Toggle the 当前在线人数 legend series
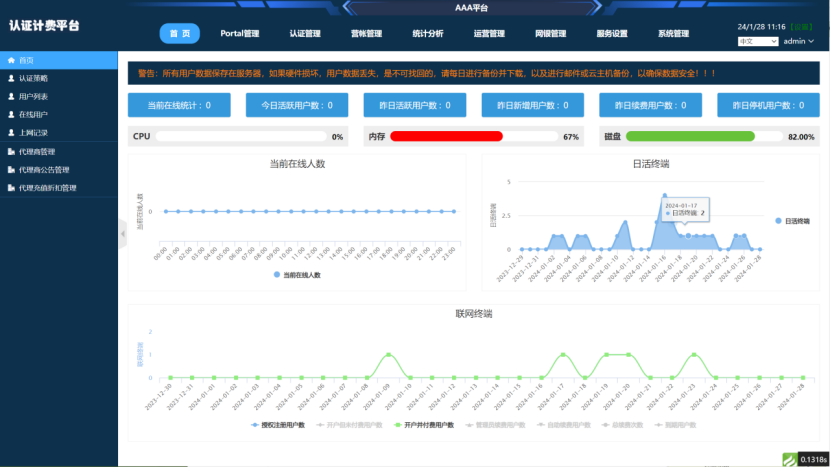830x467 pixels. (x=297, y=275)
